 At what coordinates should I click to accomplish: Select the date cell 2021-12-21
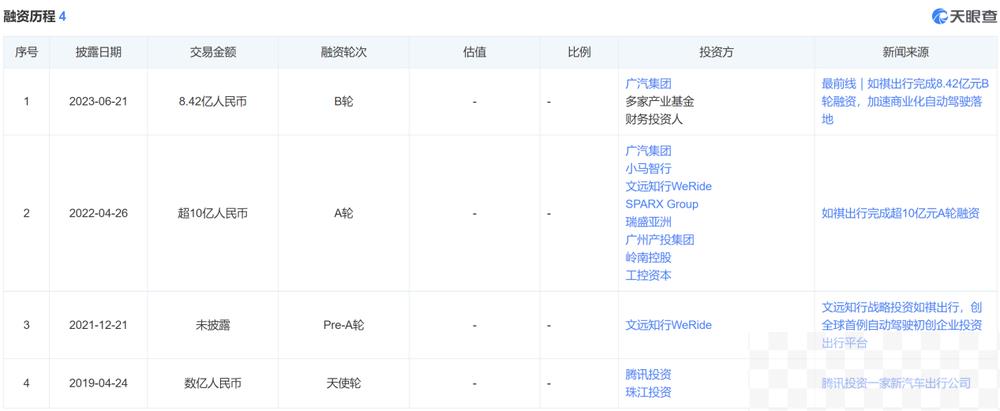[98, 325]
